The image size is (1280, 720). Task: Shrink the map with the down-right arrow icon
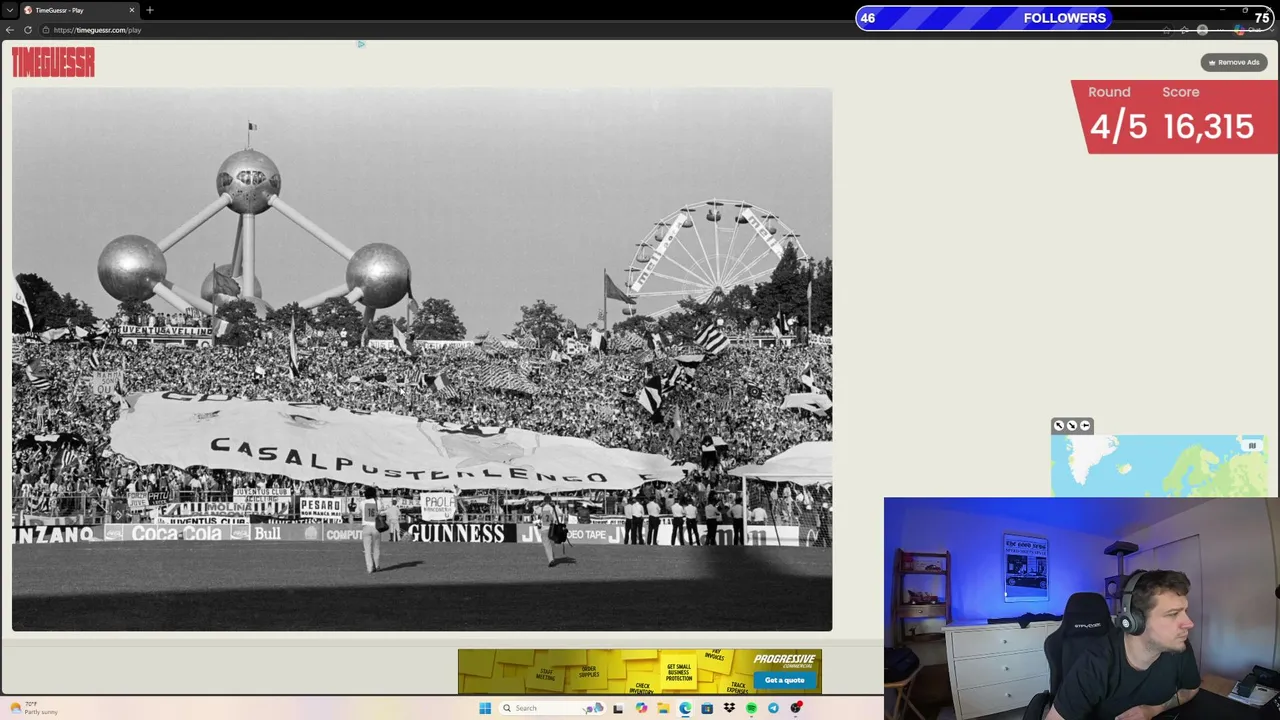1072,426
